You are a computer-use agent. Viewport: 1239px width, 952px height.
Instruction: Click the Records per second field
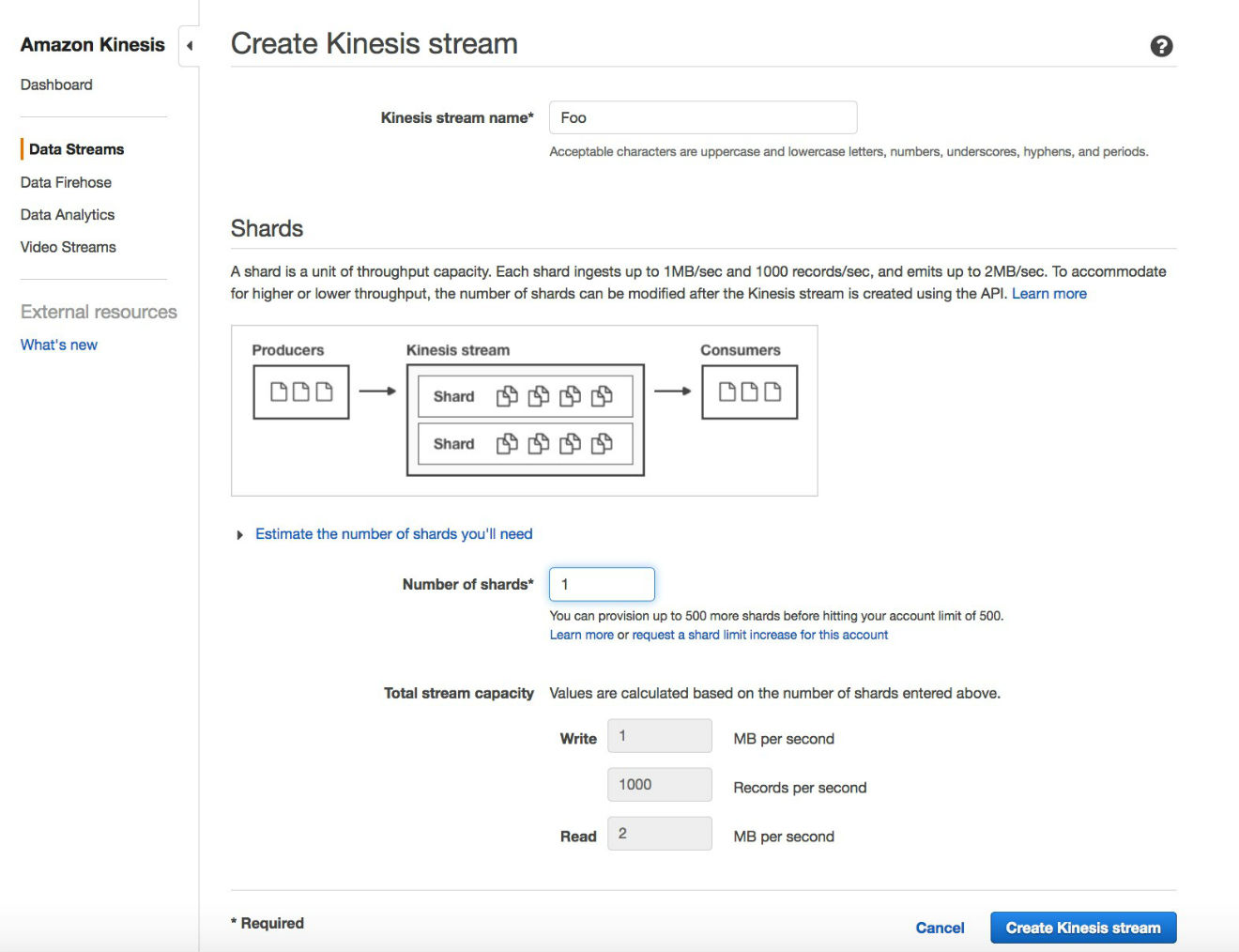click(x=660, y=785)
